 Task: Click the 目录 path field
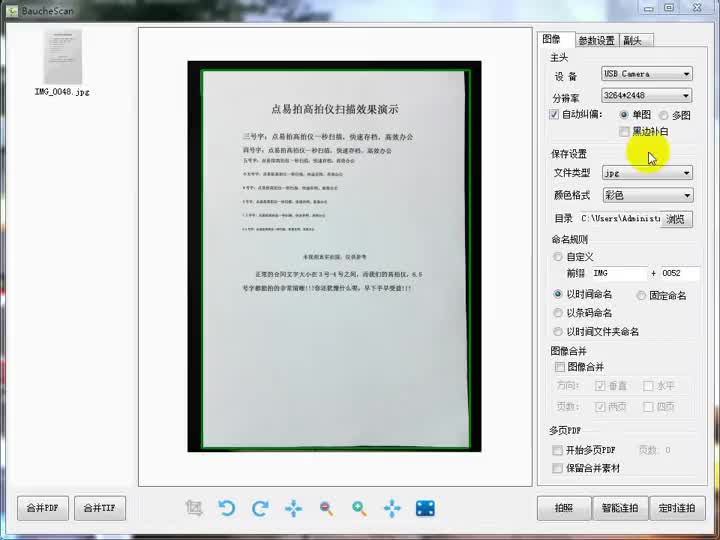620,219
